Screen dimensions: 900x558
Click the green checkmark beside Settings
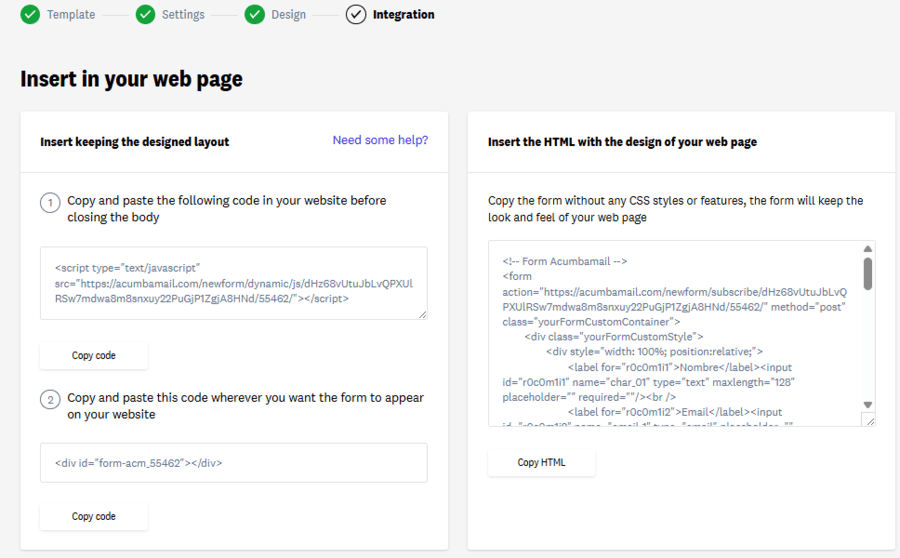tap(146, 14)
